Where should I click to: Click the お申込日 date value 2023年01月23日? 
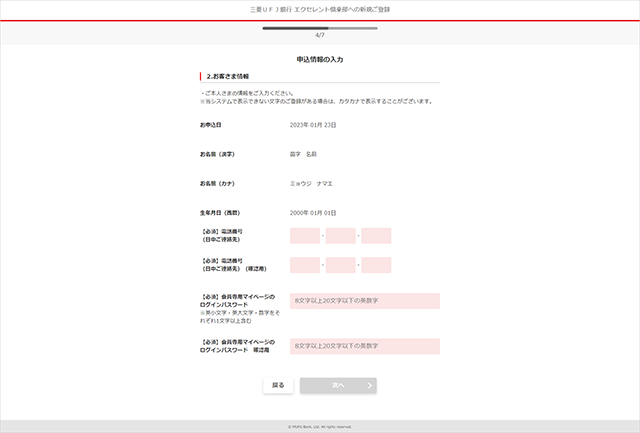coord(313,125)
